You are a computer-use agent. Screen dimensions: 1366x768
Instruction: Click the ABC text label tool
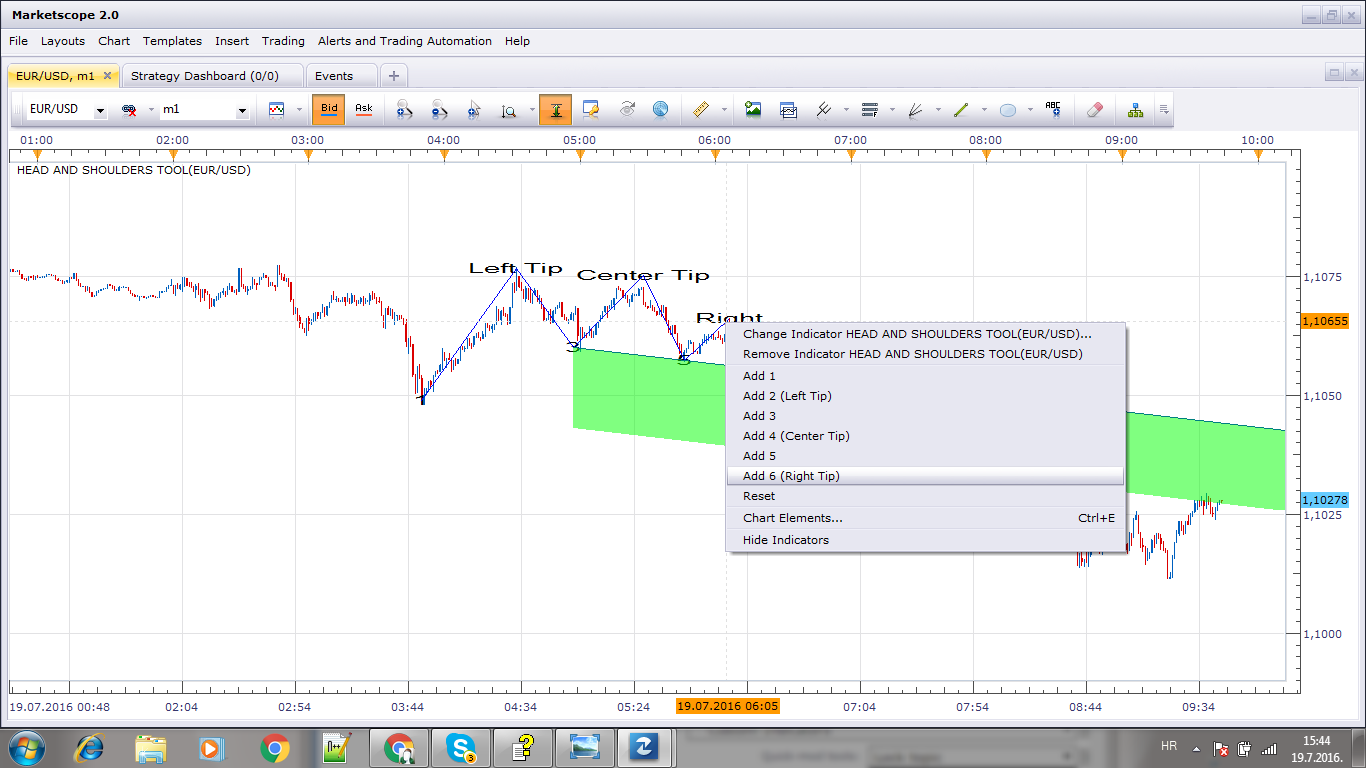click(1053, 109)
